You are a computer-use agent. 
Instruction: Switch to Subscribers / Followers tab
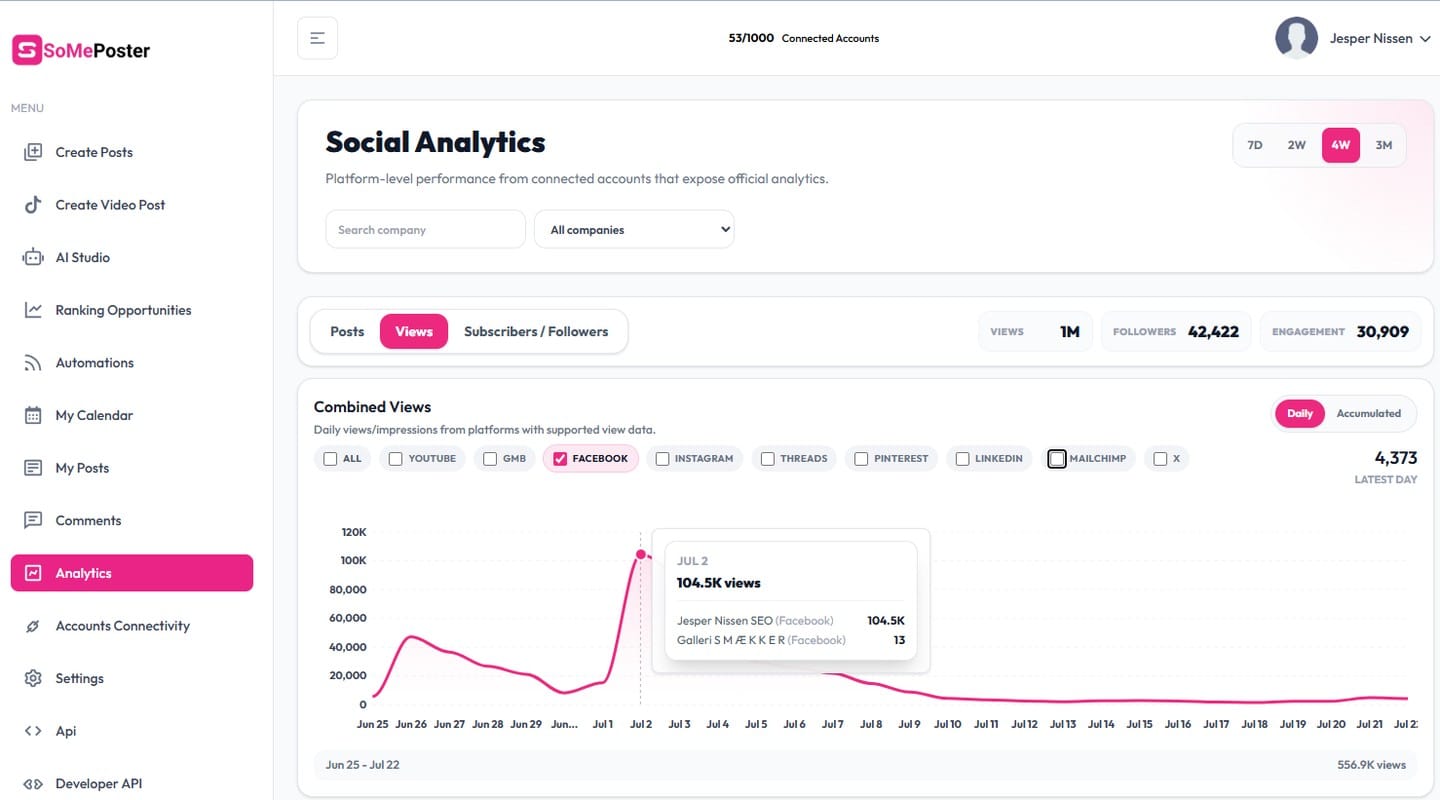click(536, 331)
